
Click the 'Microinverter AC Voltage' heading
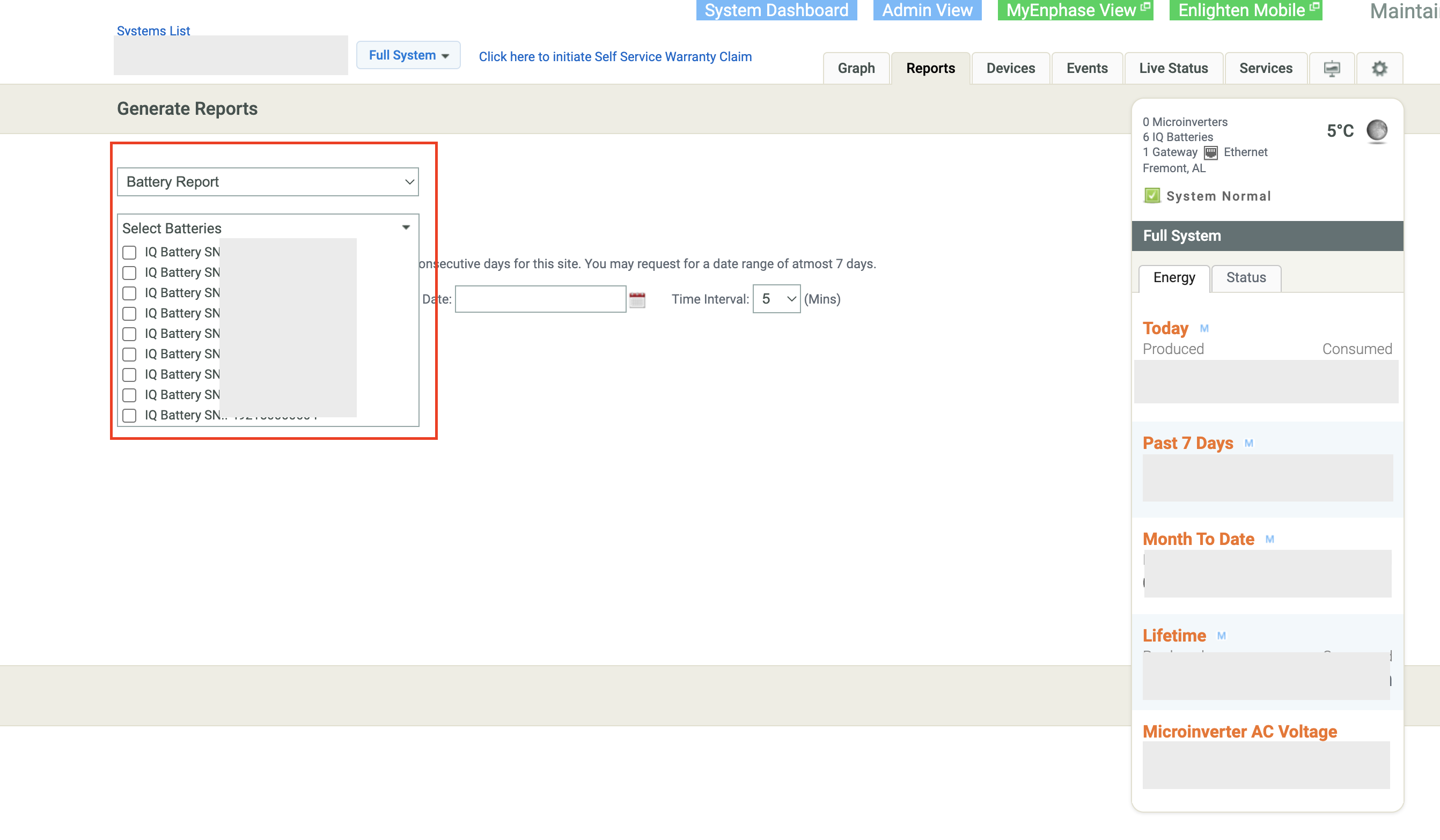pyautogui.click(x=1239, y=732)
